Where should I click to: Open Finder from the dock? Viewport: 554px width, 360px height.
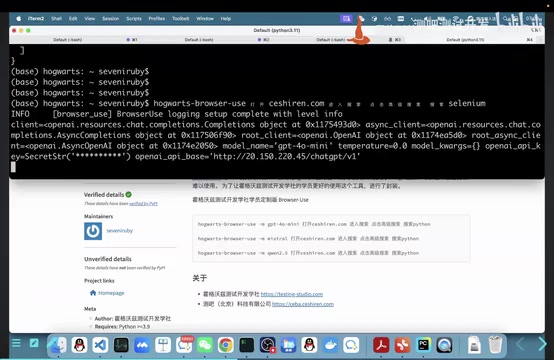coord(58,344)
